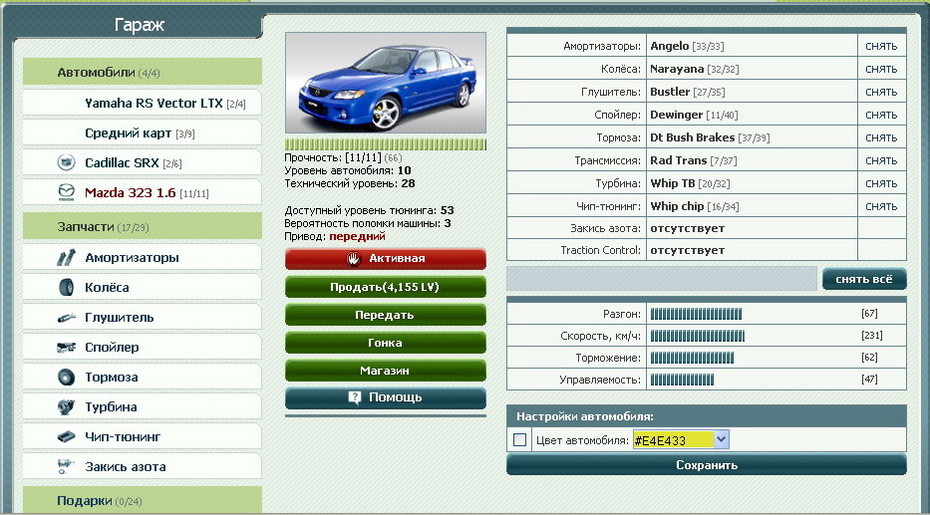Open Чип-тюнинг parts category

click(x=142, y=437)
